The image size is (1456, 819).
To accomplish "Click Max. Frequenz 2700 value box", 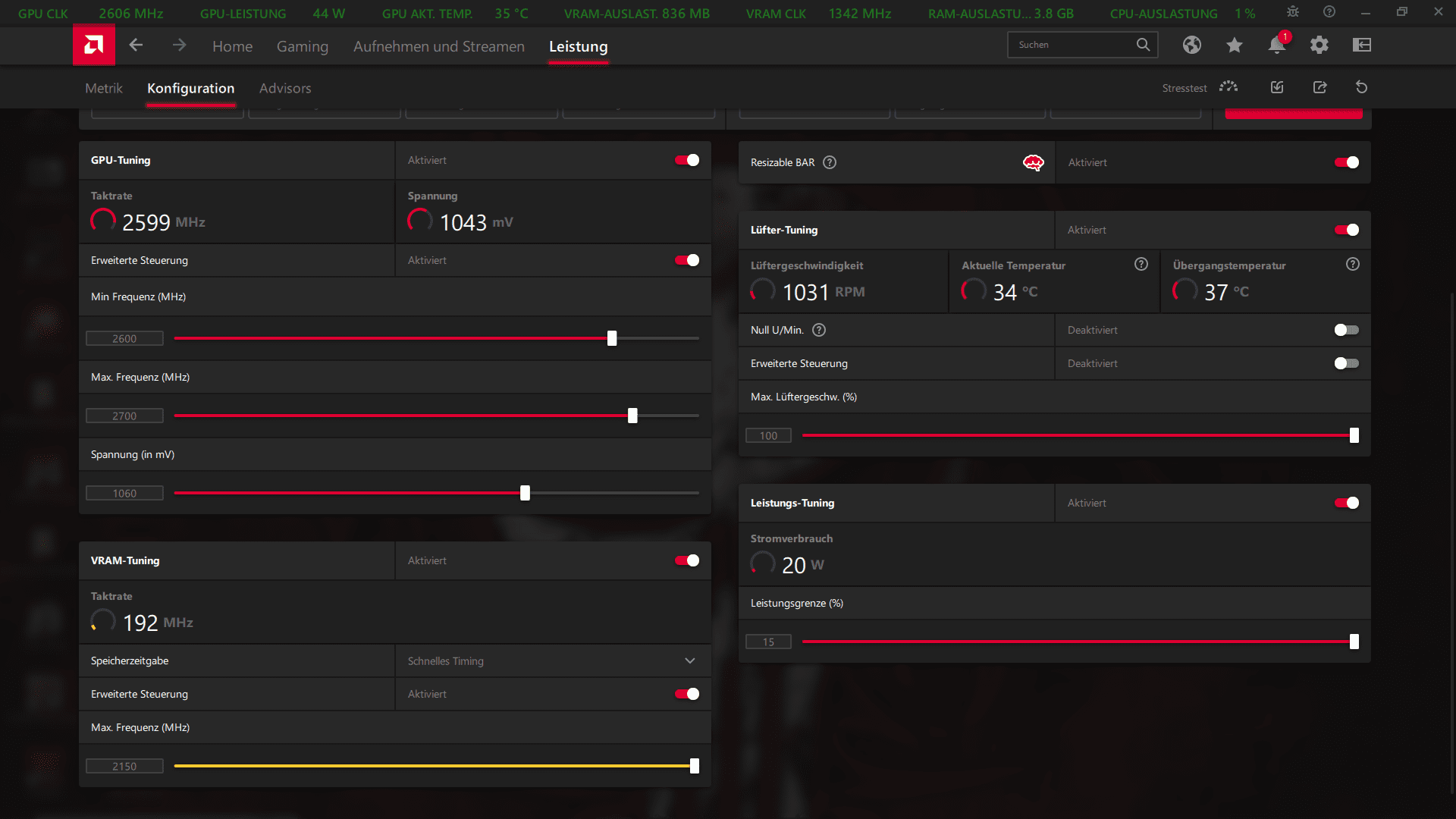I will (x=124, y=416).
